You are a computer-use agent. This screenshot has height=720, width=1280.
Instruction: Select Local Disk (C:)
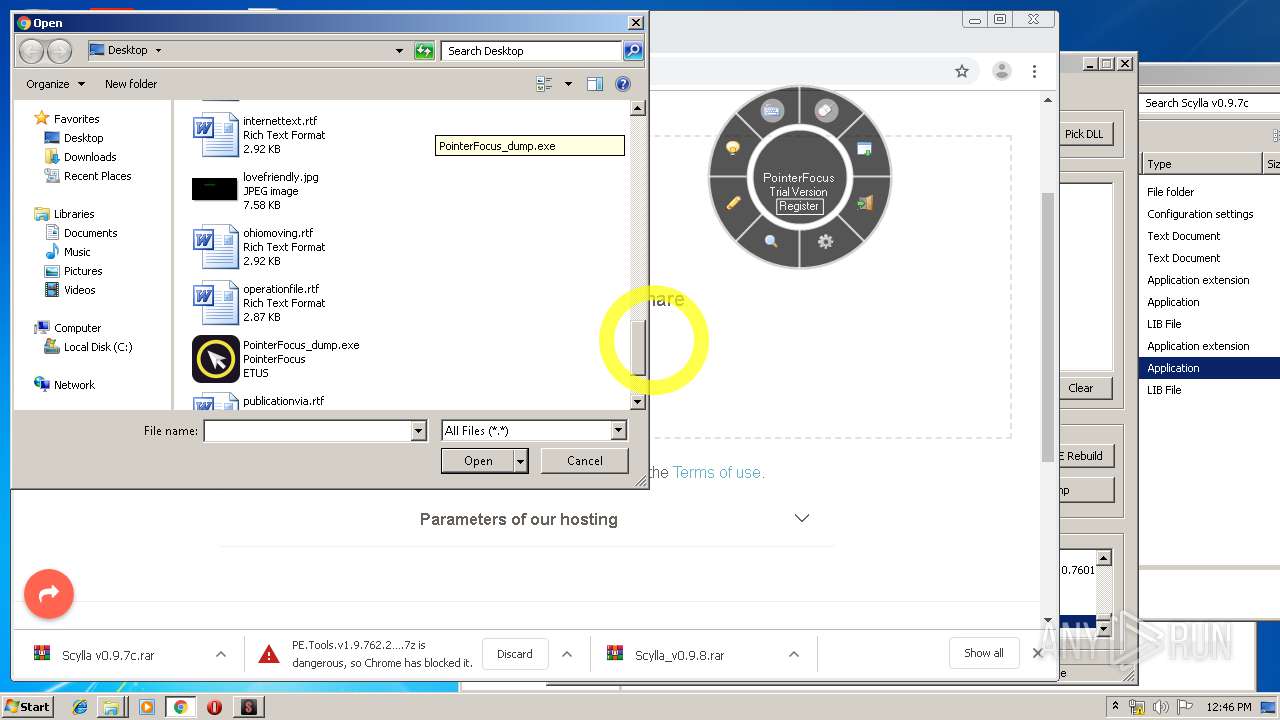coord(98,347)
